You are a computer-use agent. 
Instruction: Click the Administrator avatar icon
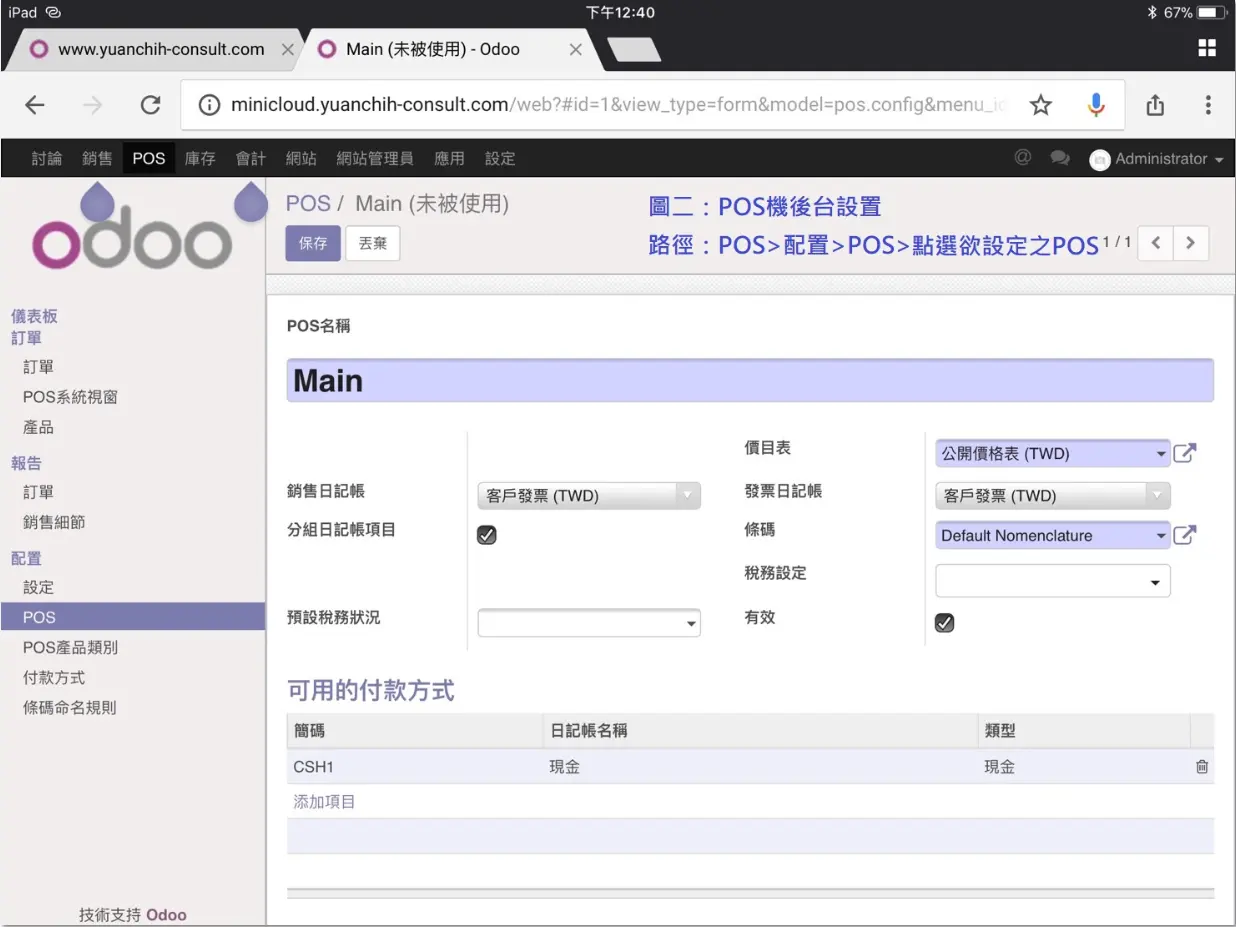point(1099,159)
